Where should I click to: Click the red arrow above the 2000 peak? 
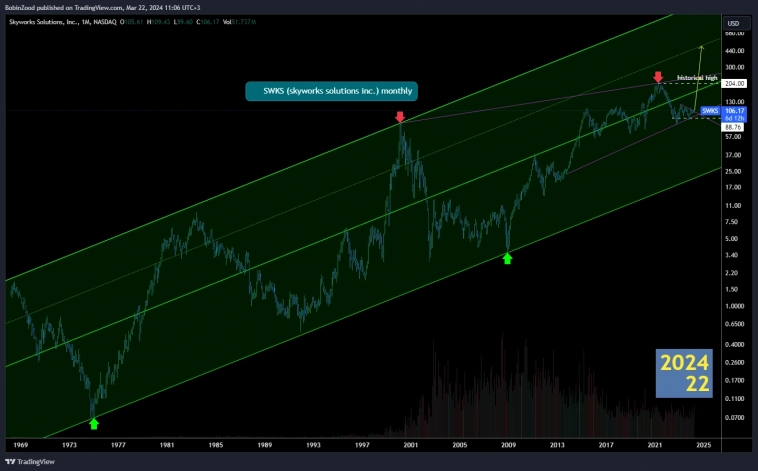coord(400,117)
